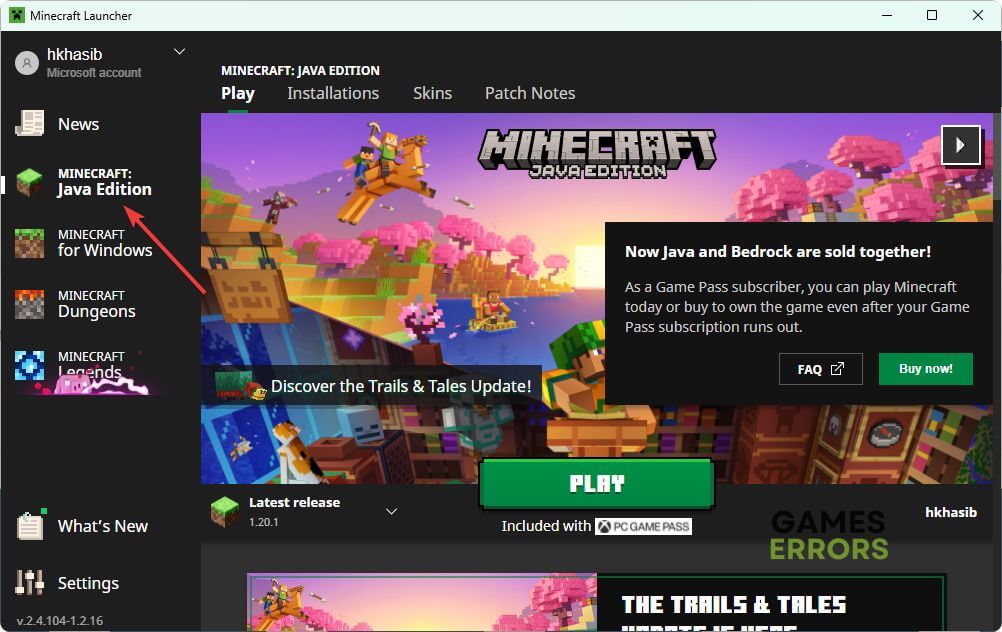The height and width of the screenshot is (632, 1002).
Task: Switch to the Installations tab
Action: pos(333,93)
